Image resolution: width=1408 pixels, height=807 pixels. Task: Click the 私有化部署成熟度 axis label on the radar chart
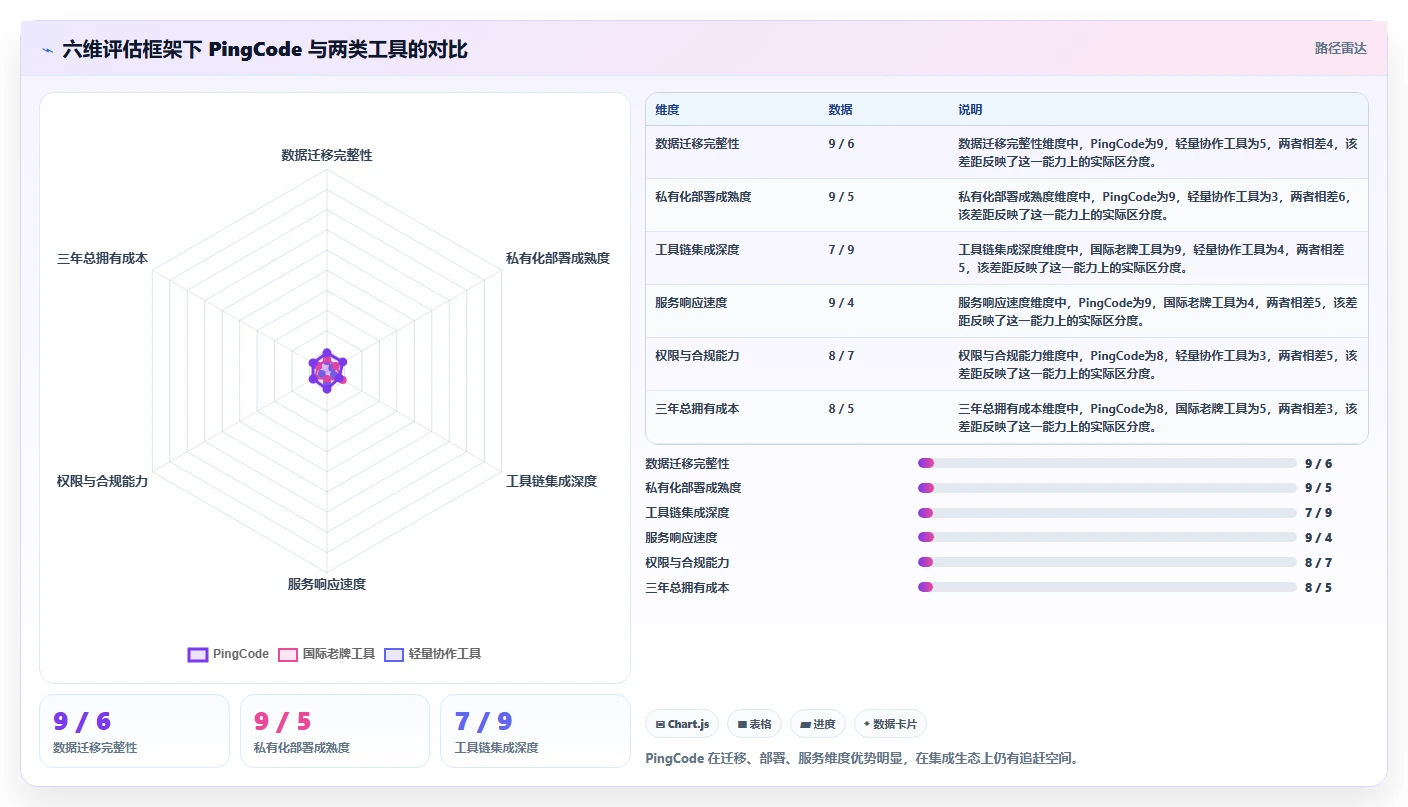[x=558, y=258]
